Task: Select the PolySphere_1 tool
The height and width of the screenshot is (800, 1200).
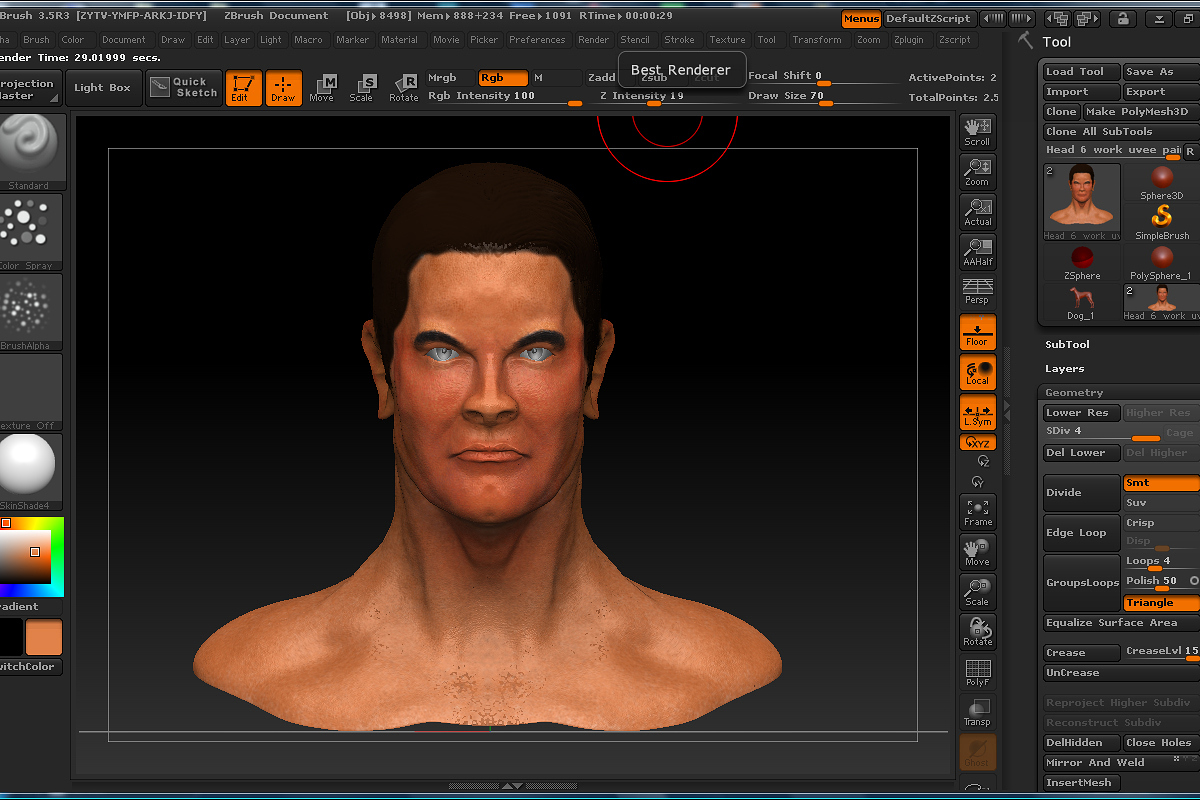Action: (x=1161, y=263)
